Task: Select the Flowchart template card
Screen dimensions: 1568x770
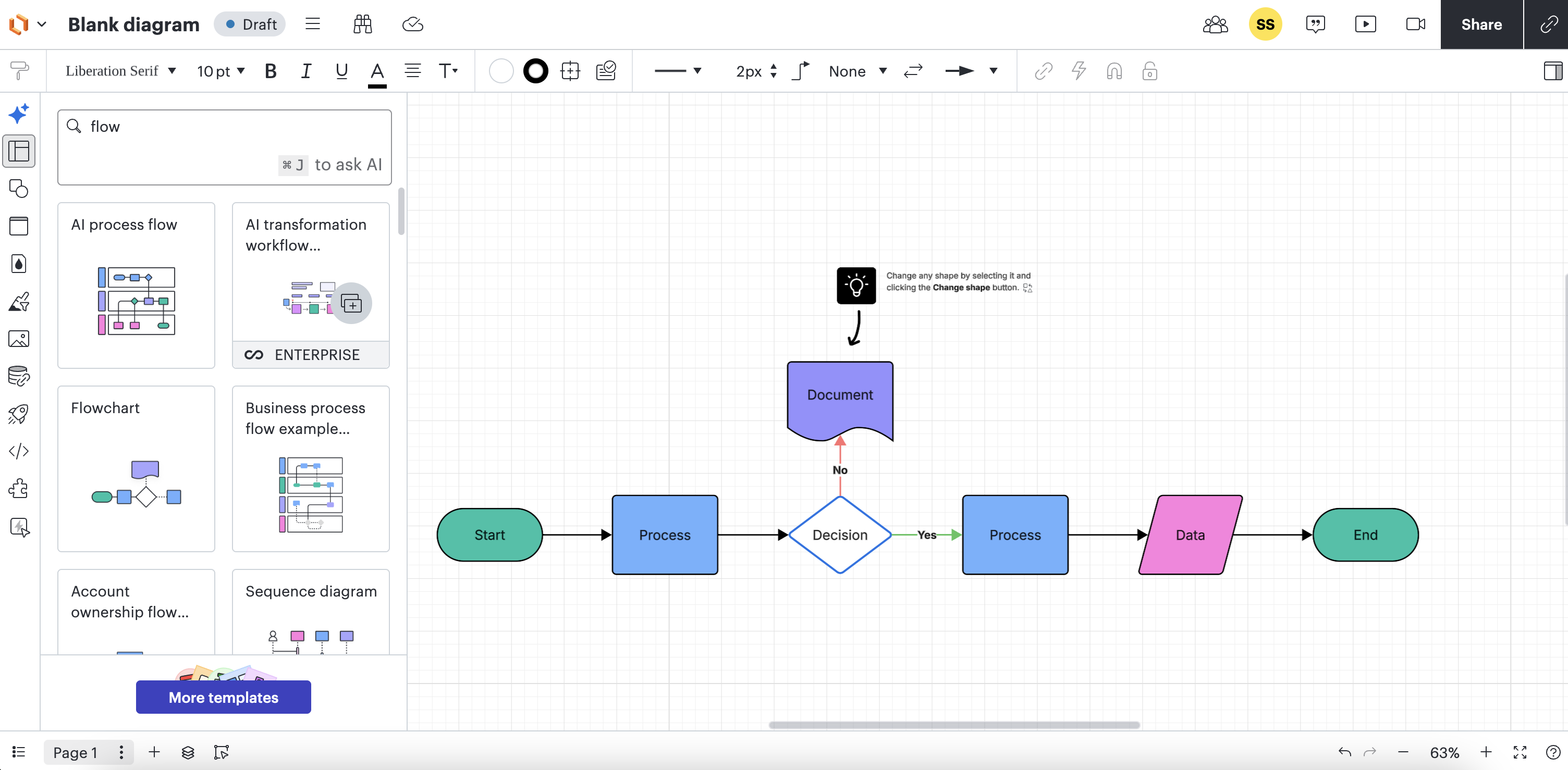Action: click(137, 469)
